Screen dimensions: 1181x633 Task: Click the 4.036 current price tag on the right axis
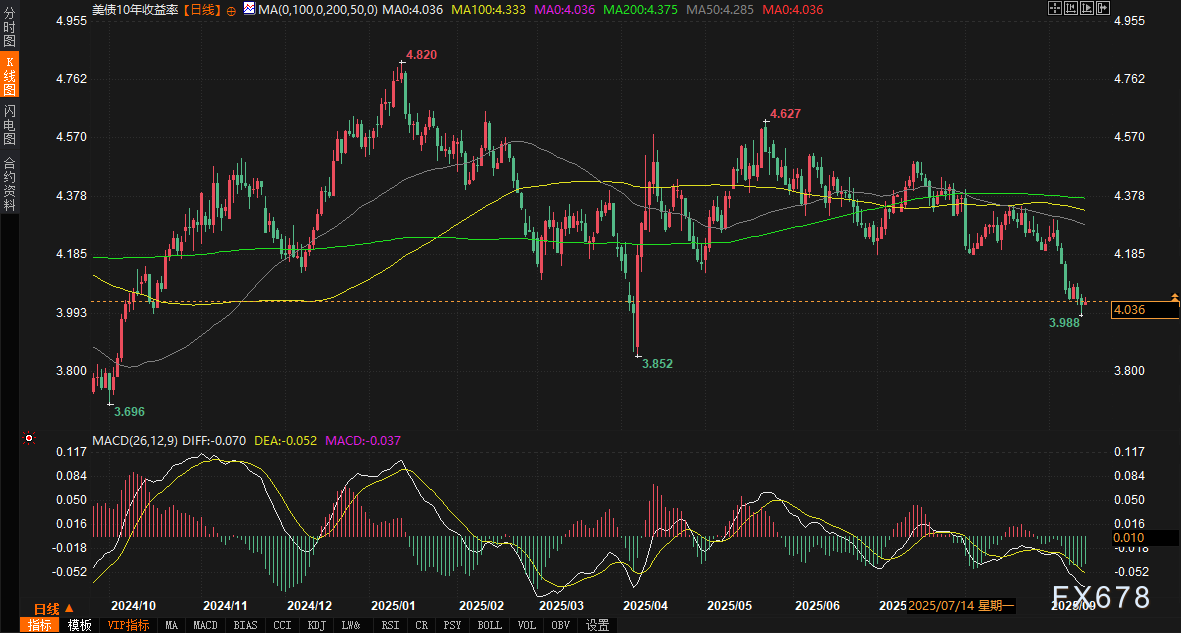tap(1144, 310)
